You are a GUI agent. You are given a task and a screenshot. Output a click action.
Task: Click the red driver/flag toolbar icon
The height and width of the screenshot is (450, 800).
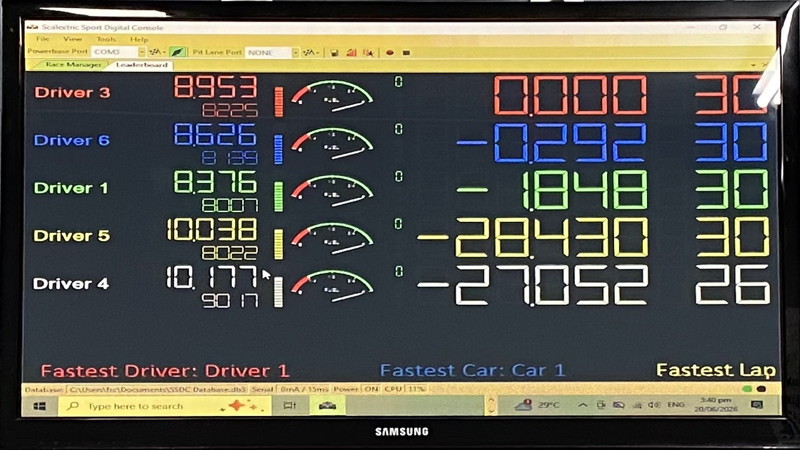click(x=368, y=53)
